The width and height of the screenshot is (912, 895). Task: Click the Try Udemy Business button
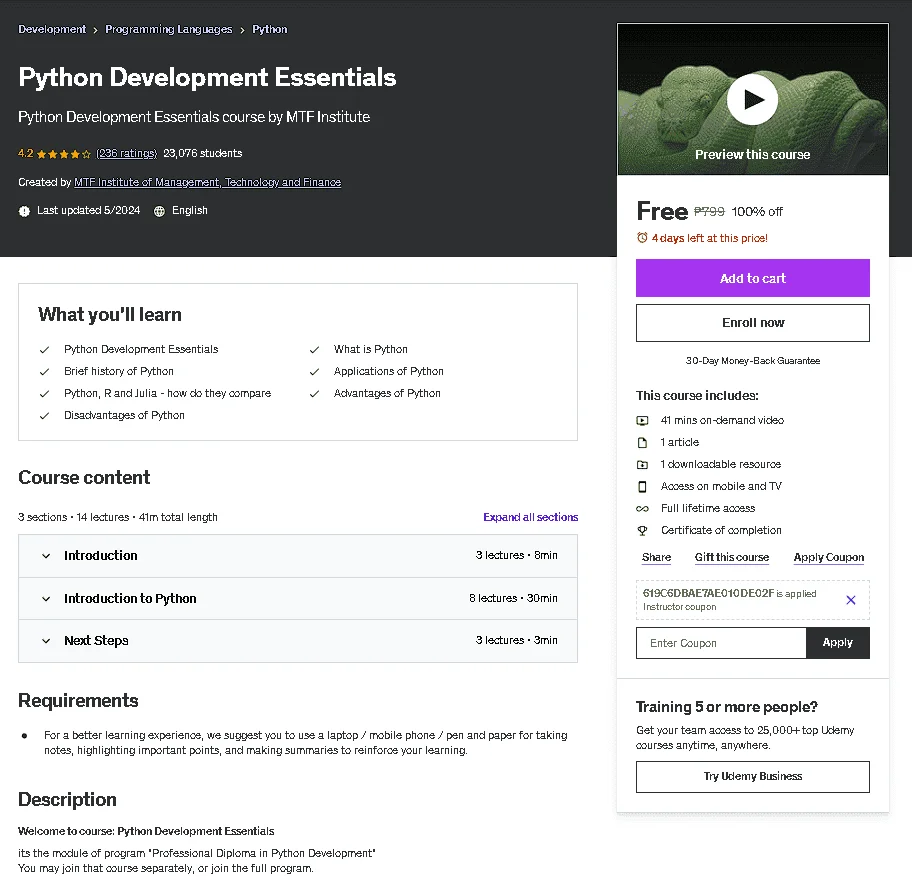tap(753, 776)
